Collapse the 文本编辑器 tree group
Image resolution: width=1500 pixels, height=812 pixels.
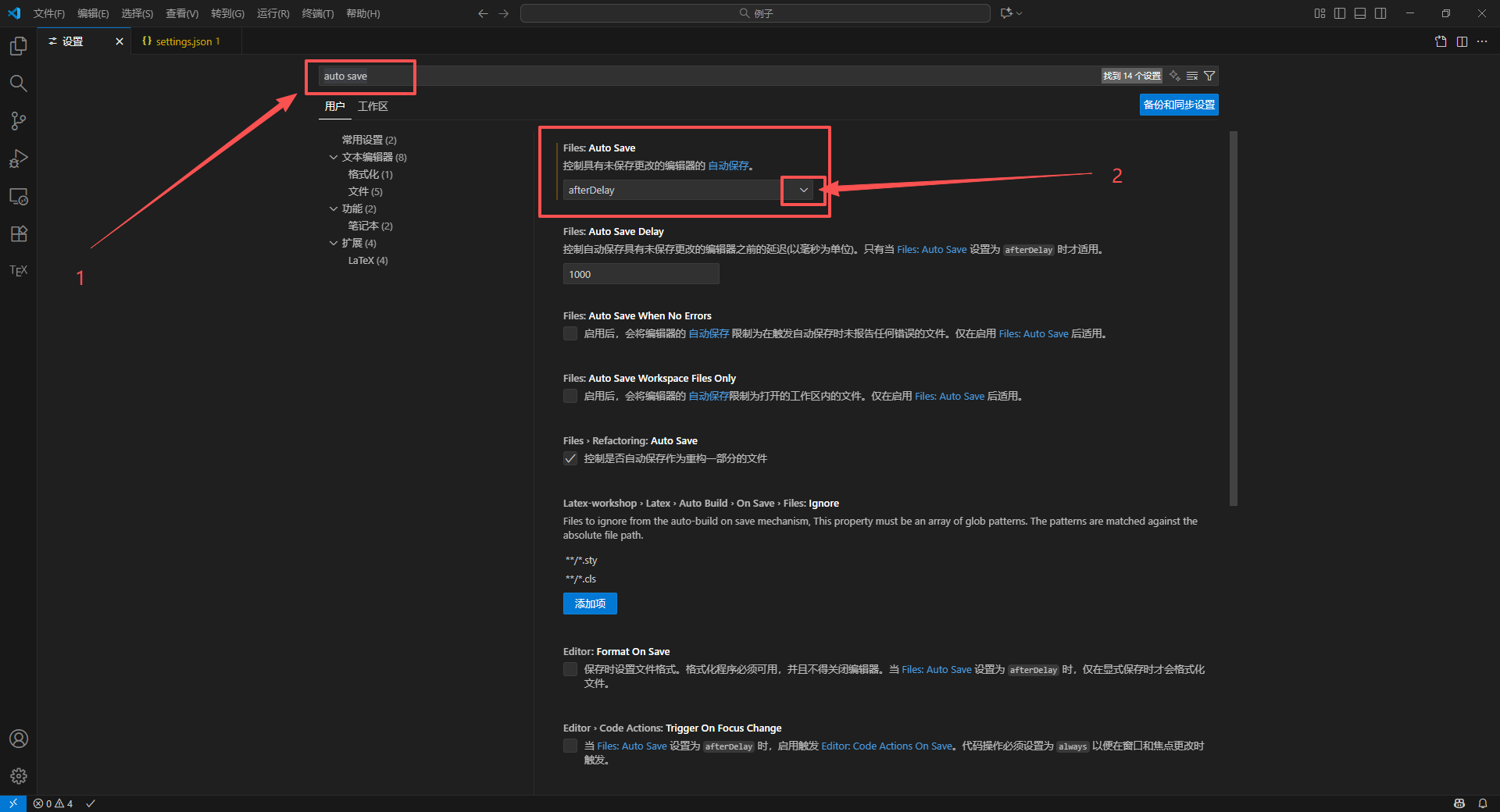click(334, 157)
